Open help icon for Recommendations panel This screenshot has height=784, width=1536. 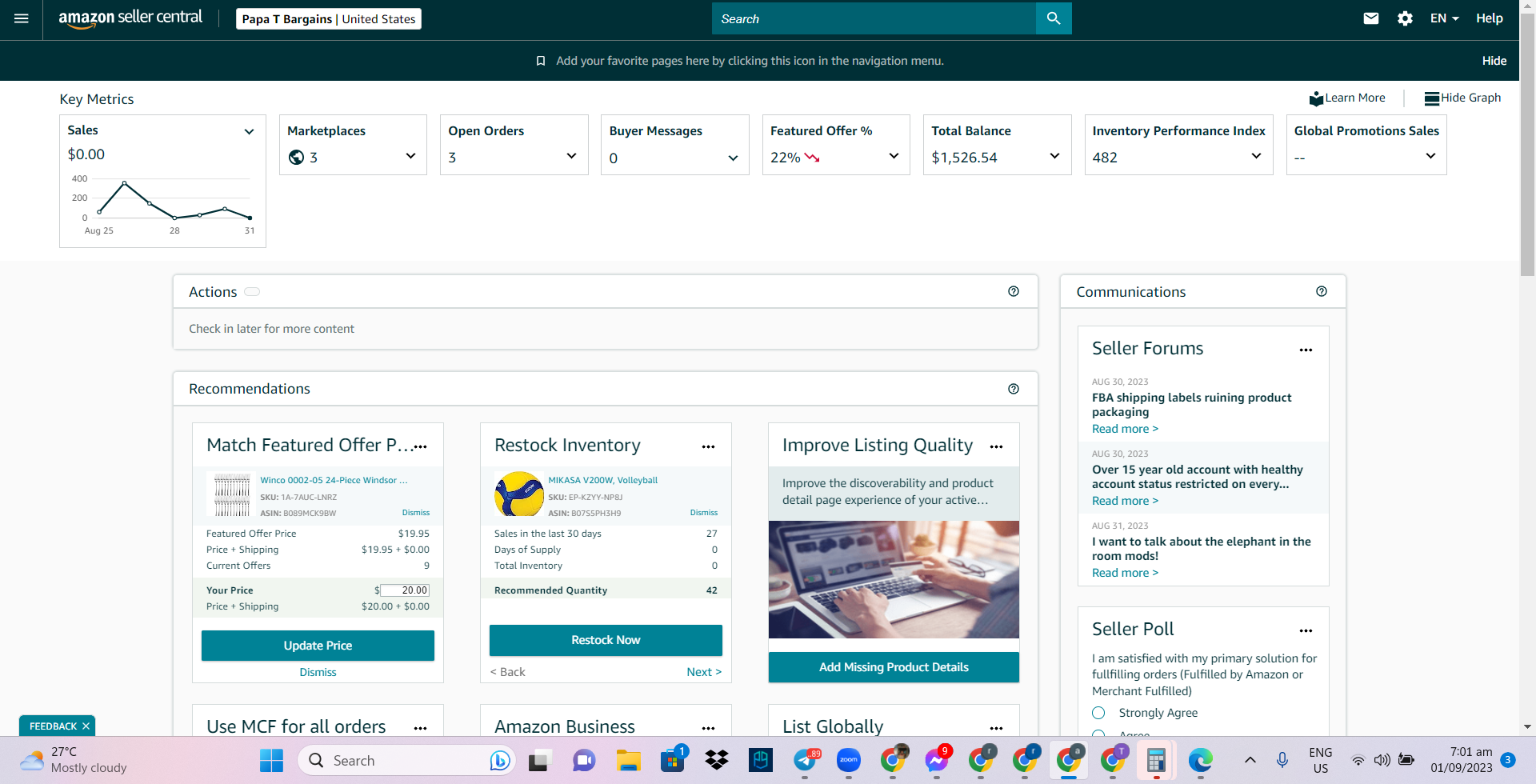tap(1014, 389)
